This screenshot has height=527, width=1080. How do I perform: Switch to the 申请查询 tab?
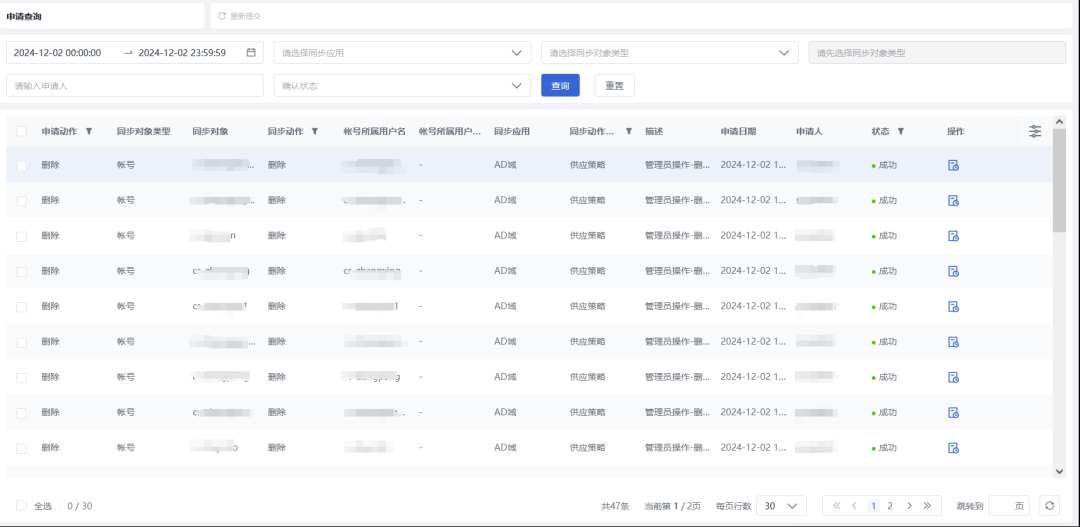[24, 16]
